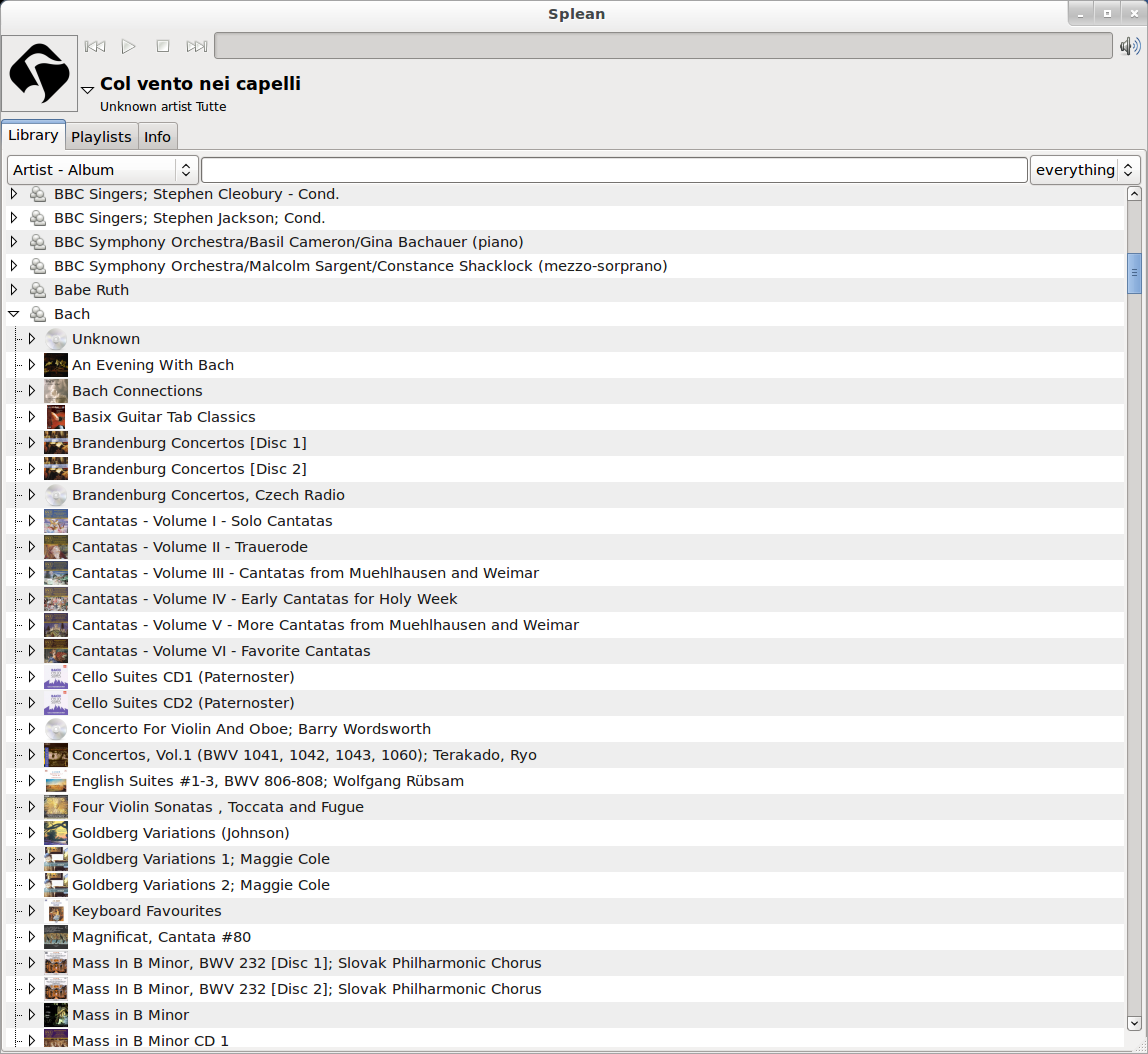
Task: Click cover of Goldberg Variations (Johnson)
Action: [x=56, y=833]
